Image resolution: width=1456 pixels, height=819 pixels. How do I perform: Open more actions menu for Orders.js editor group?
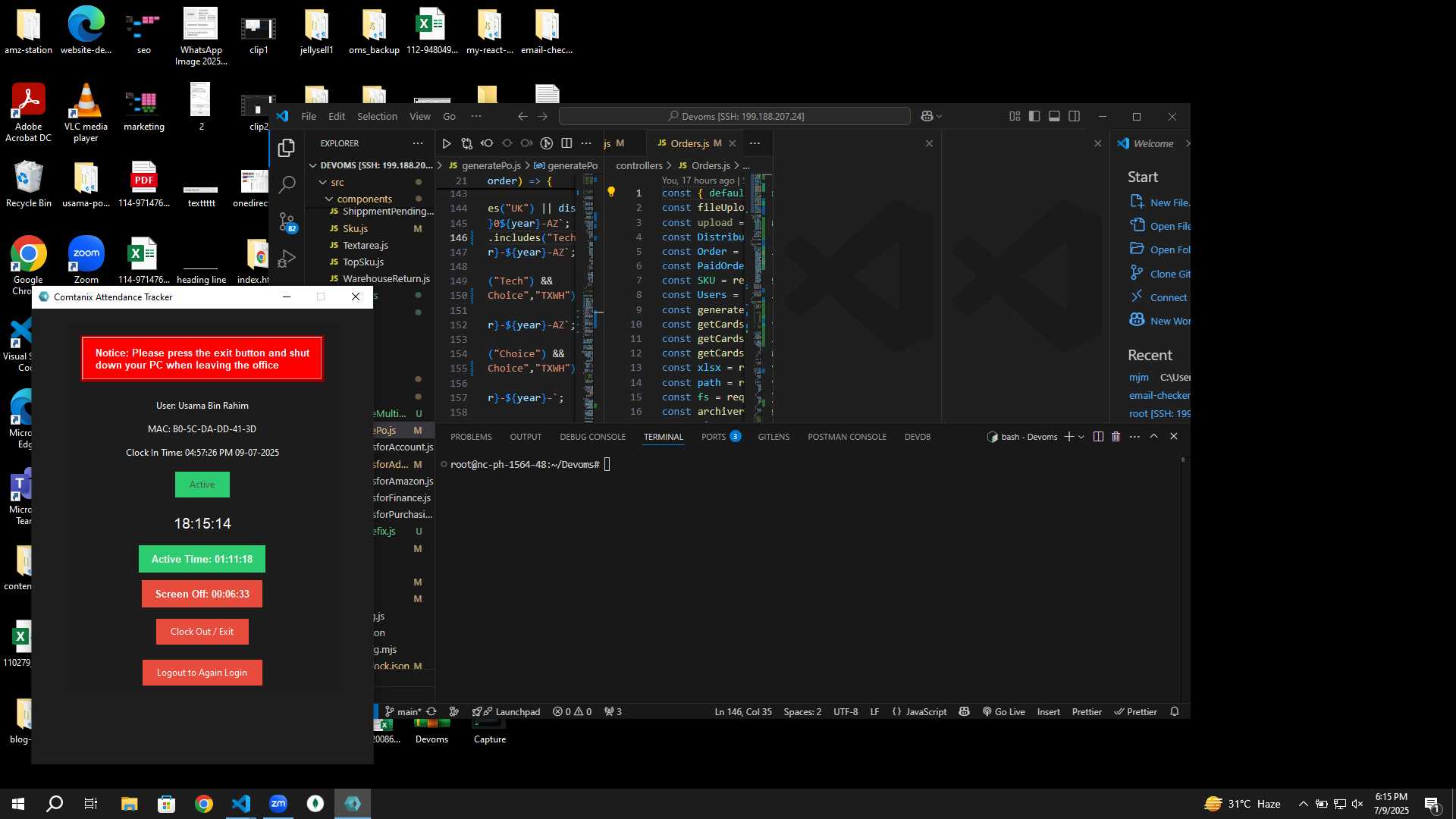pos(755,143)
